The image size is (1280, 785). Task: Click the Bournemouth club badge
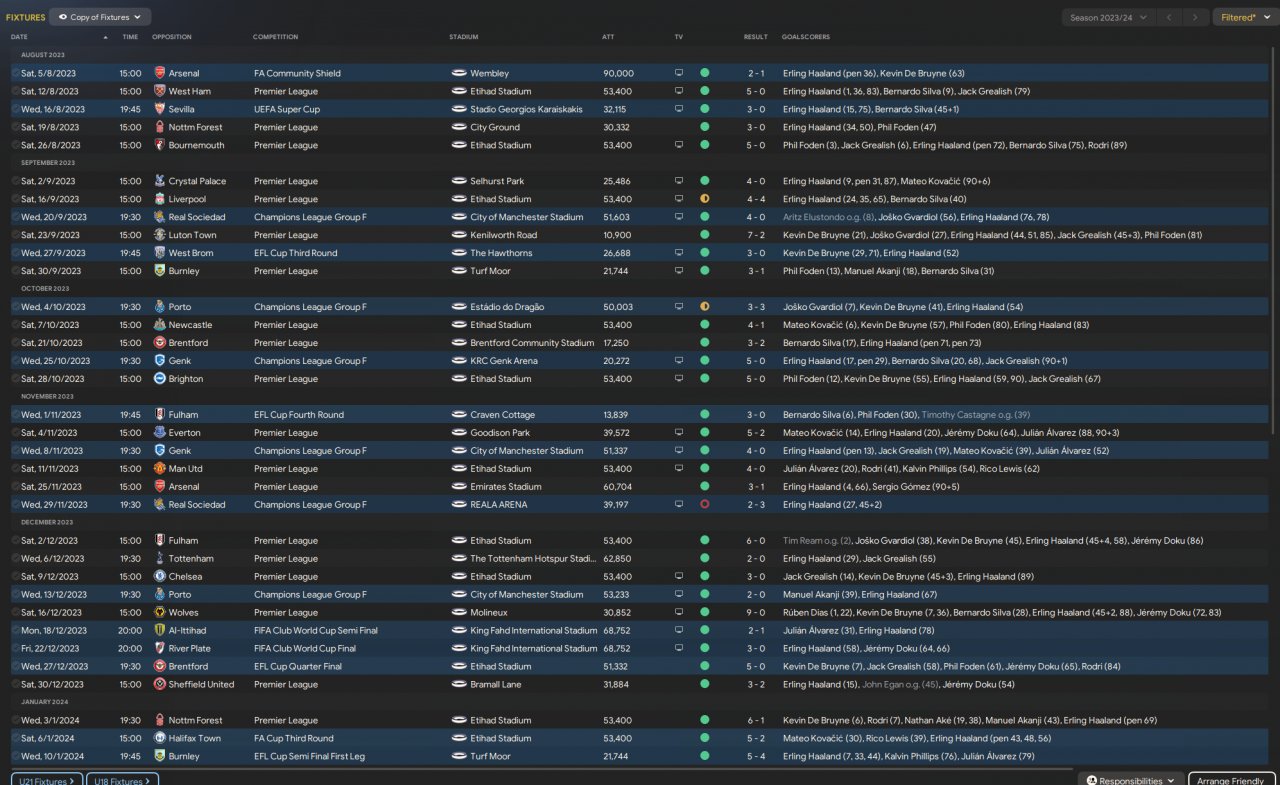(x=160, y=145)
